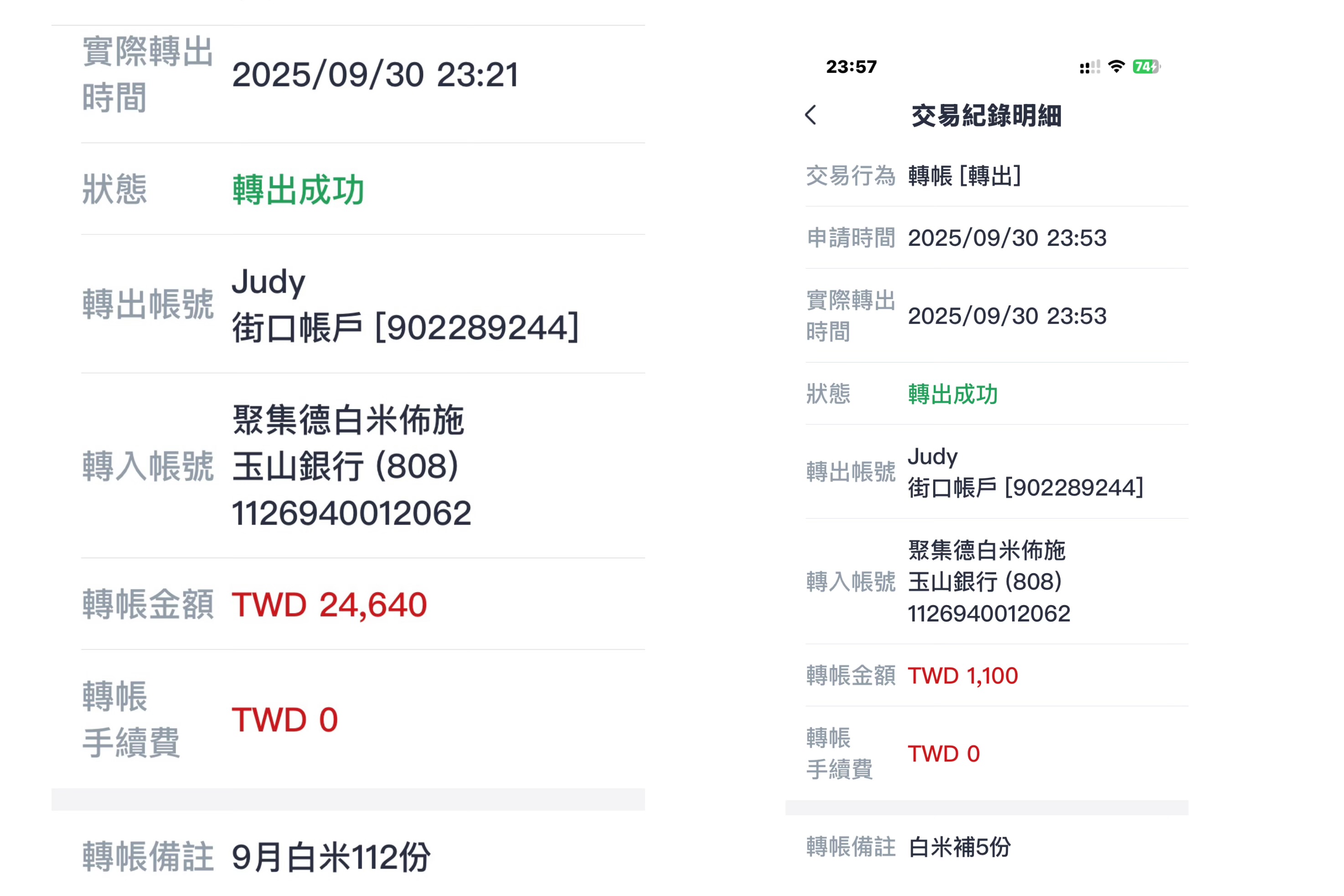Tap the 交易行為 field label

click(851, 176)
